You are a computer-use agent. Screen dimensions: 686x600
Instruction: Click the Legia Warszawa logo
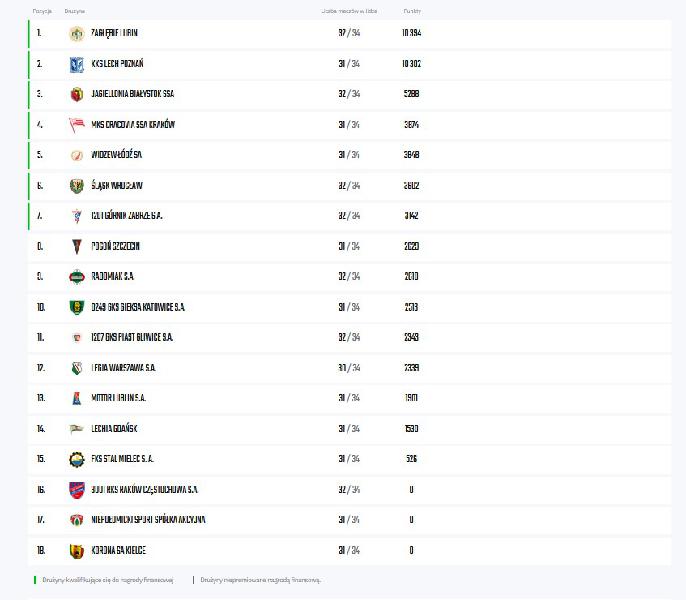coord(76,368)
